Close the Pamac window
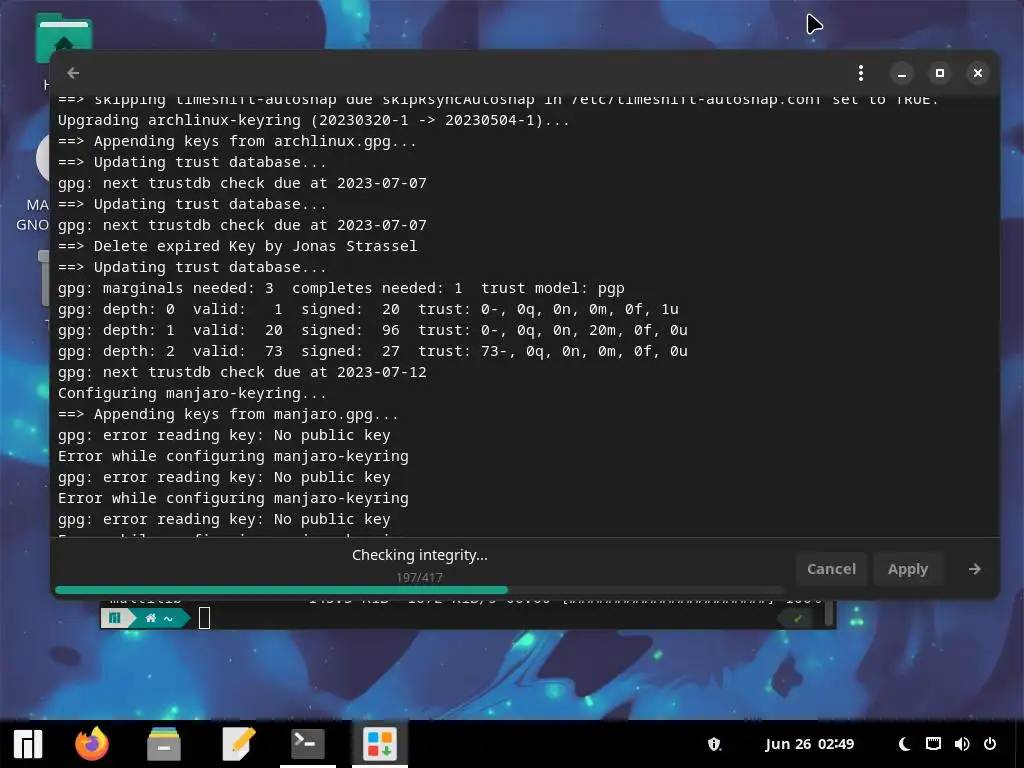 click(x=978, y=73)
